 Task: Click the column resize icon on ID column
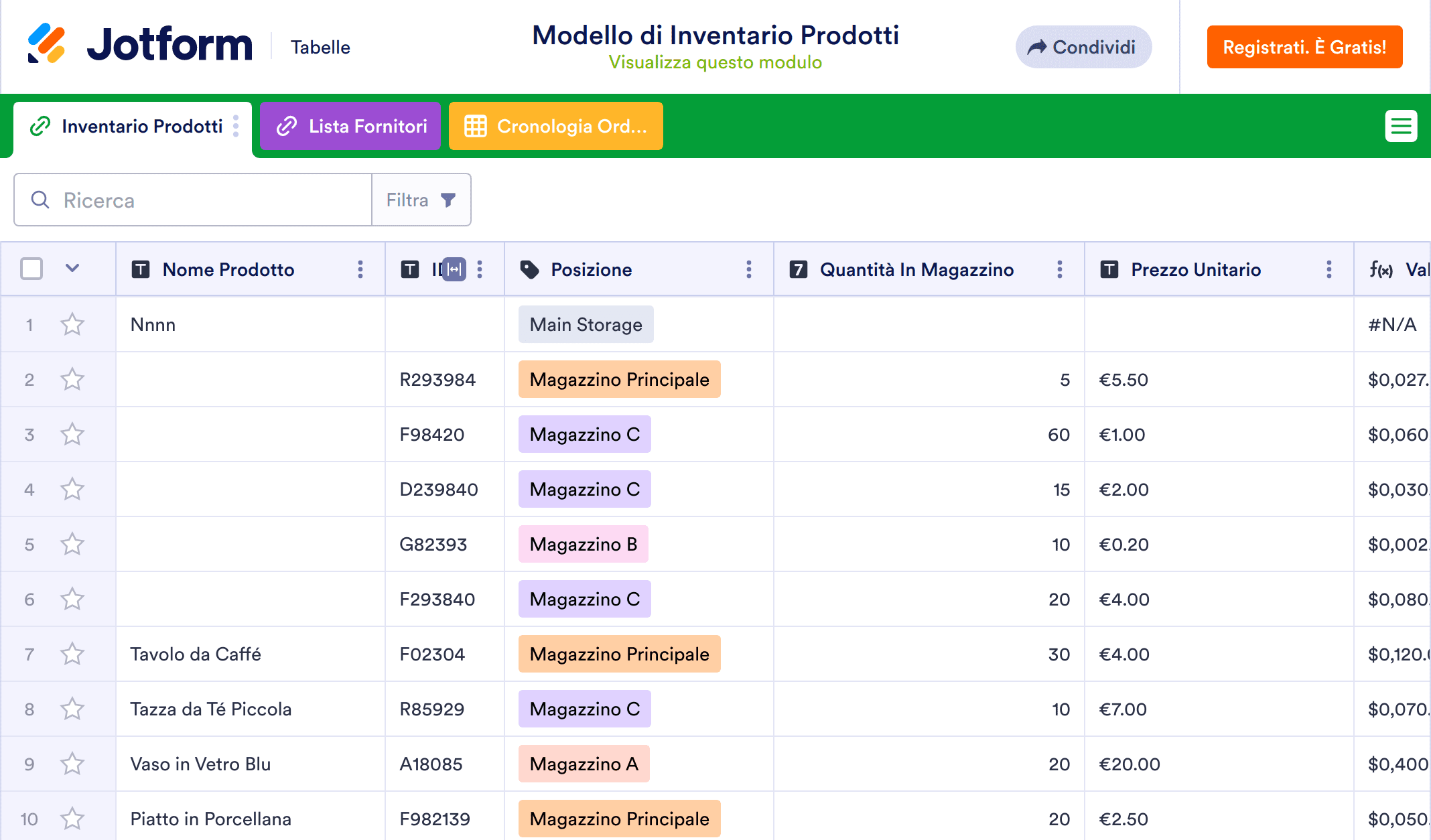(455, 269)
